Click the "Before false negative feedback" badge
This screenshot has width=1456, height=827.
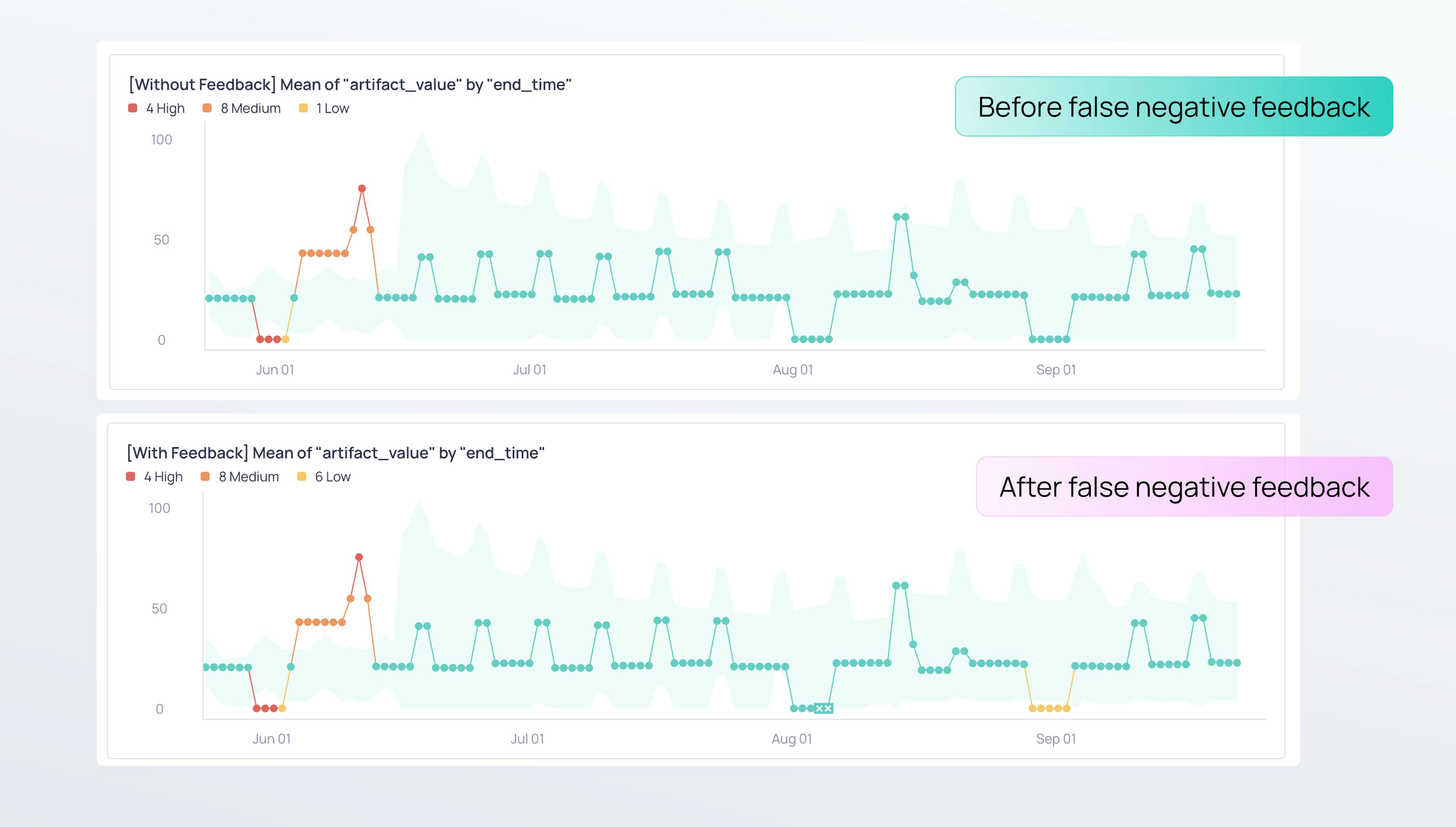coord(1174,107)
